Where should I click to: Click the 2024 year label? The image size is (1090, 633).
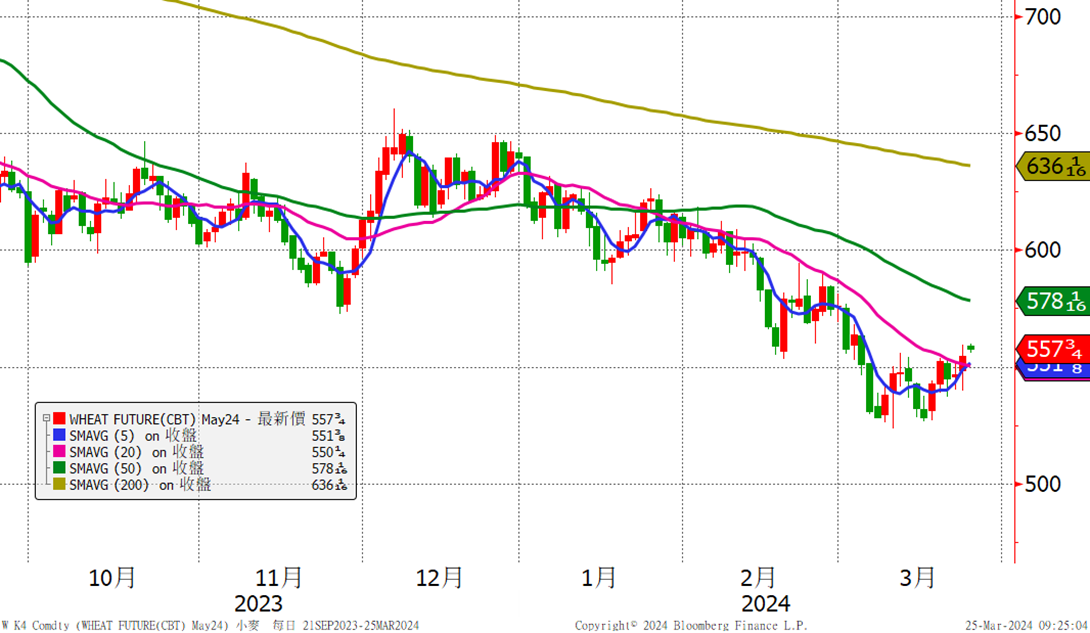765,604
